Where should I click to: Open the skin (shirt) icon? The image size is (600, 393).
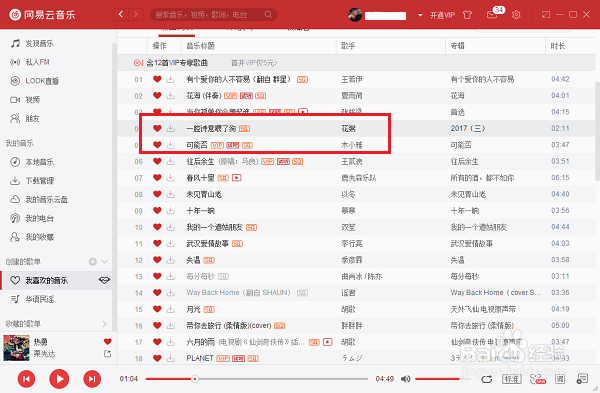point(467,15)
